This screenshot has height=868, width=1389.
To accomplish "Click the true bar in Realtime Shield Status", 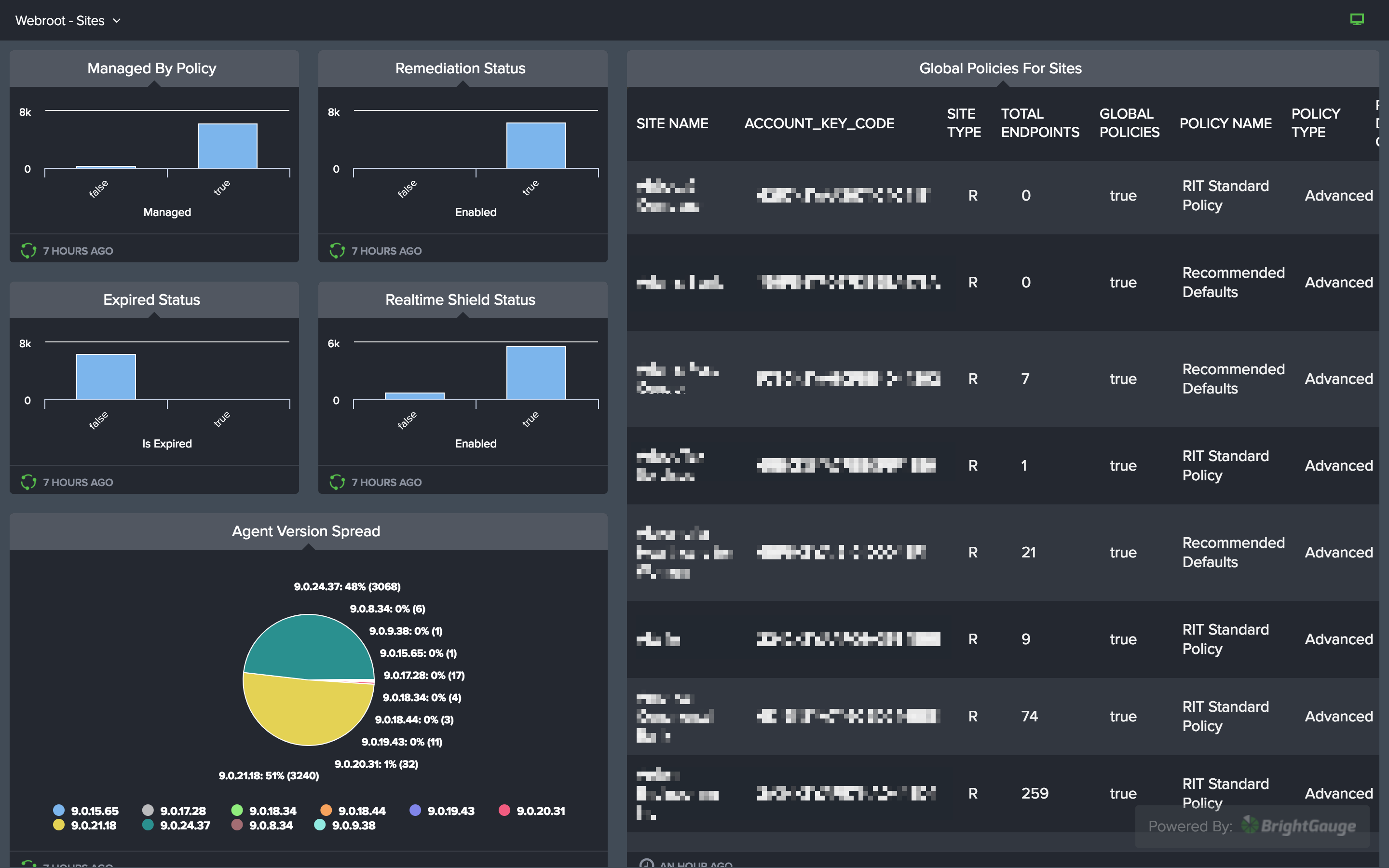I will click(536, 373).
